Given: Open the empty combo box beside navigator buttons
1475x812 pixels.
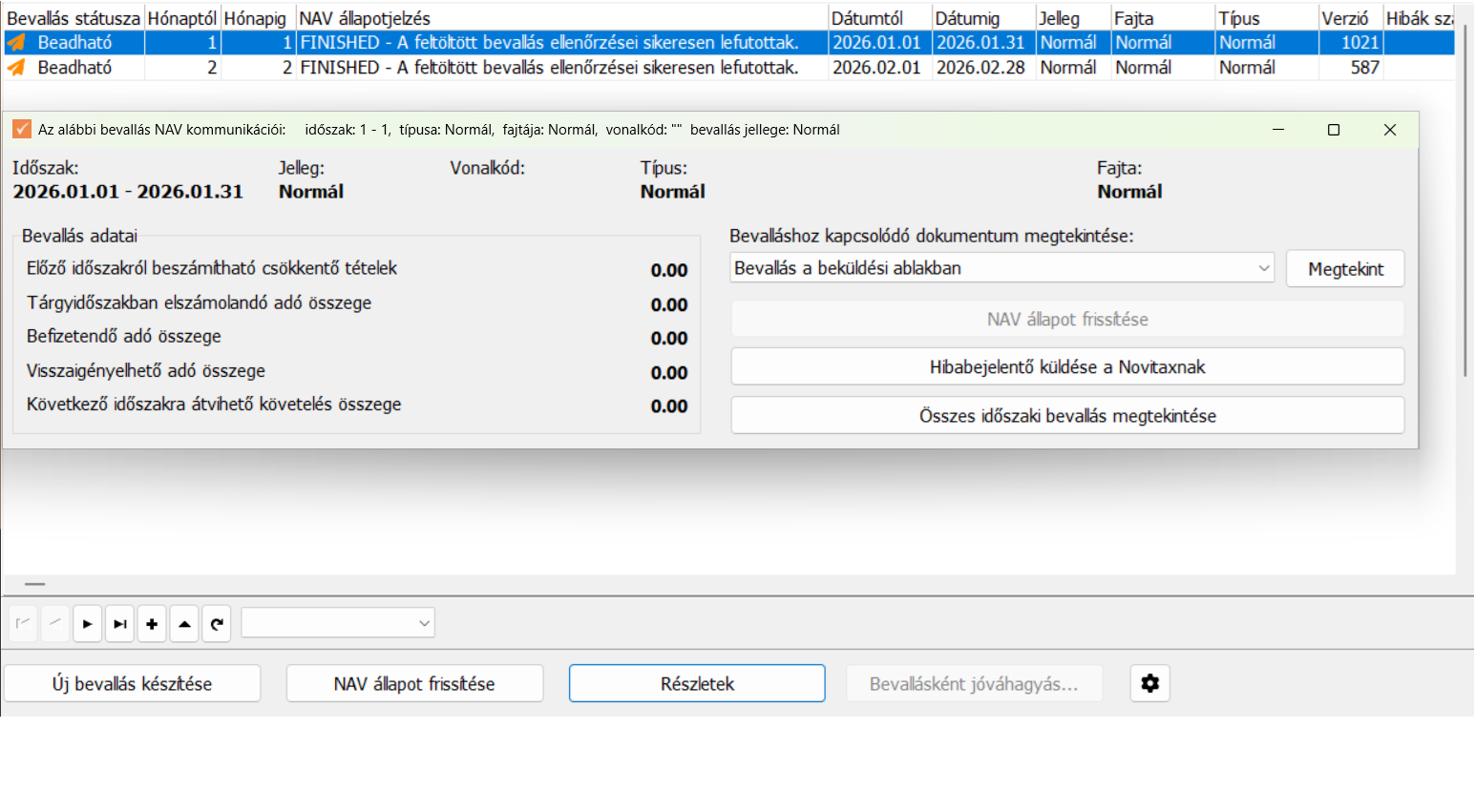Looking at the screenshot, I should point(338,623).
